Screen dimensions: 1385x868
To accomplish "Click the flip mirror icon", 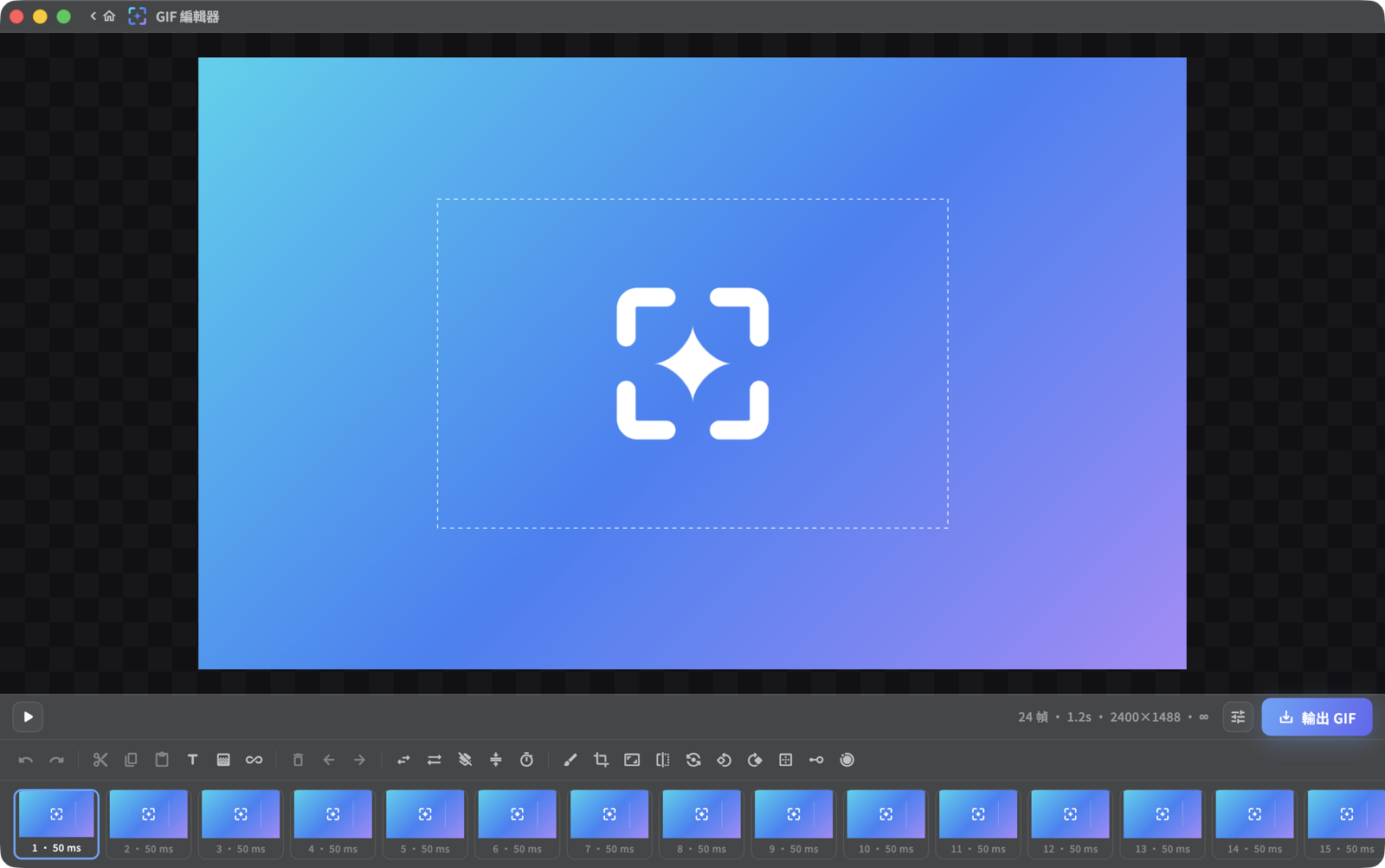I will click(x=662, y=760).
